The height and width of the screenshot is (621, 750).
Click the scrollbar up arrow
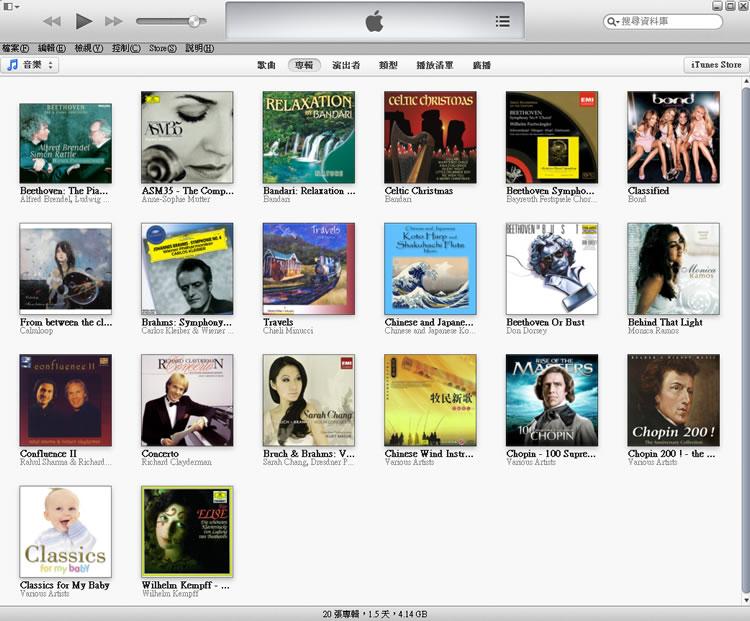746,82
